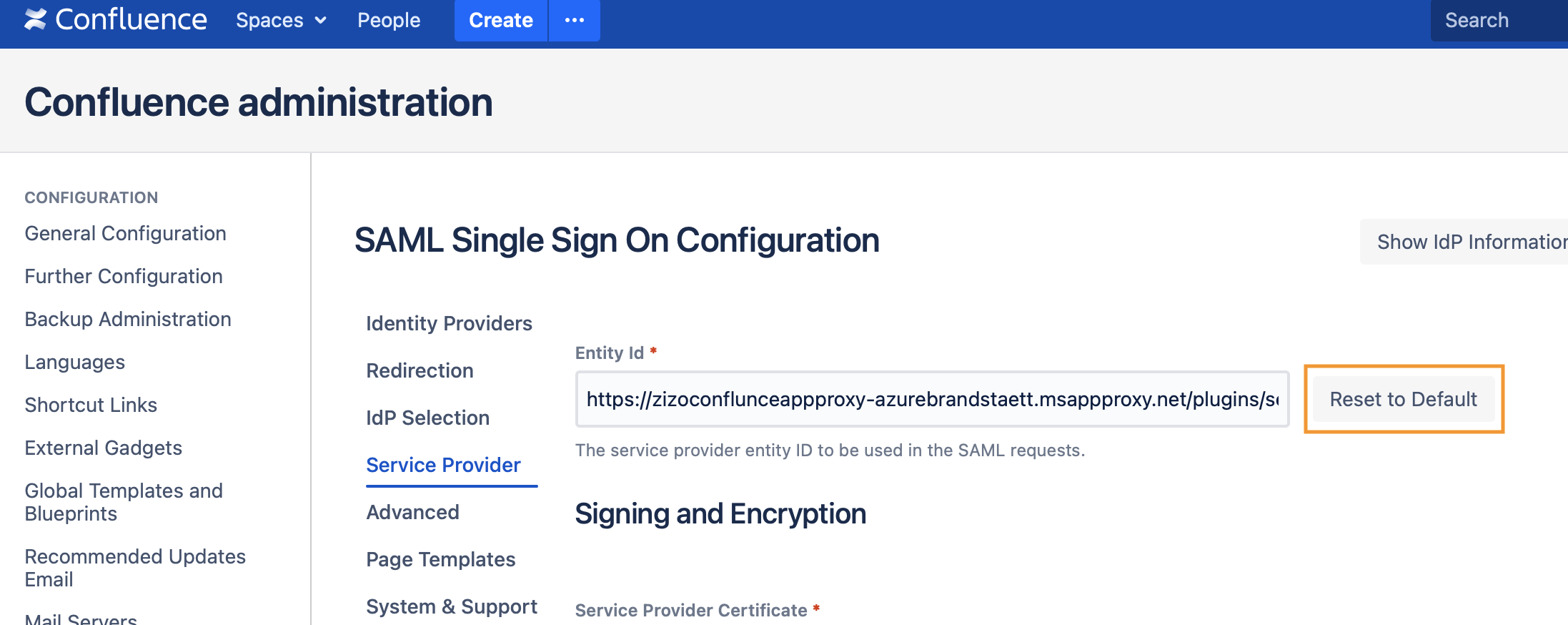This screenshot has width=1568, height=625.
Task: Navigate to Backup Administration
Action: pyautogui.click(x=128, y=319)
